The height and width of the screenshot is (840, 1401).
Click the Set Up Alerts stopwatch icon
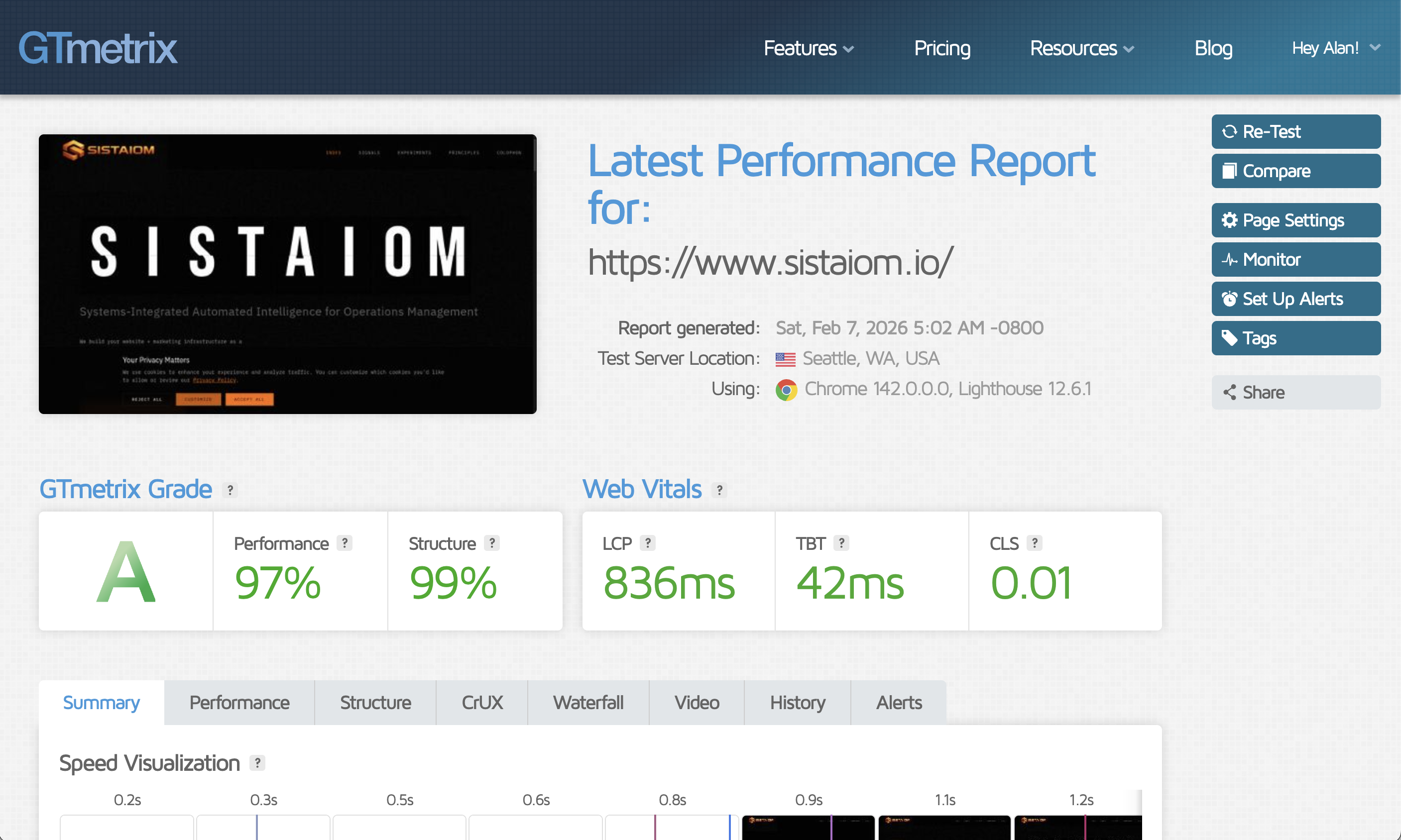[1230, 299]
